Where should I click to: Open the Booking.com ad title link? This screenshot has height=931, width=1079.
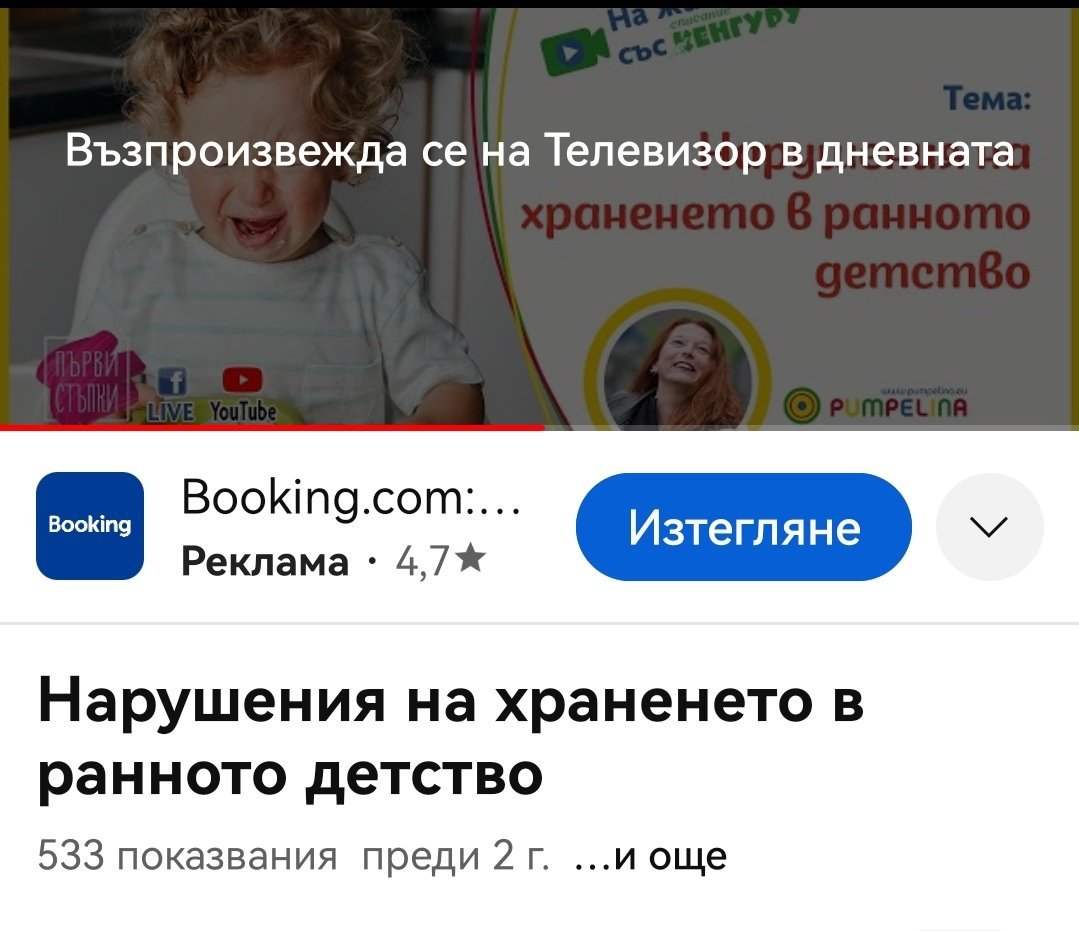[x=351, y=497]
